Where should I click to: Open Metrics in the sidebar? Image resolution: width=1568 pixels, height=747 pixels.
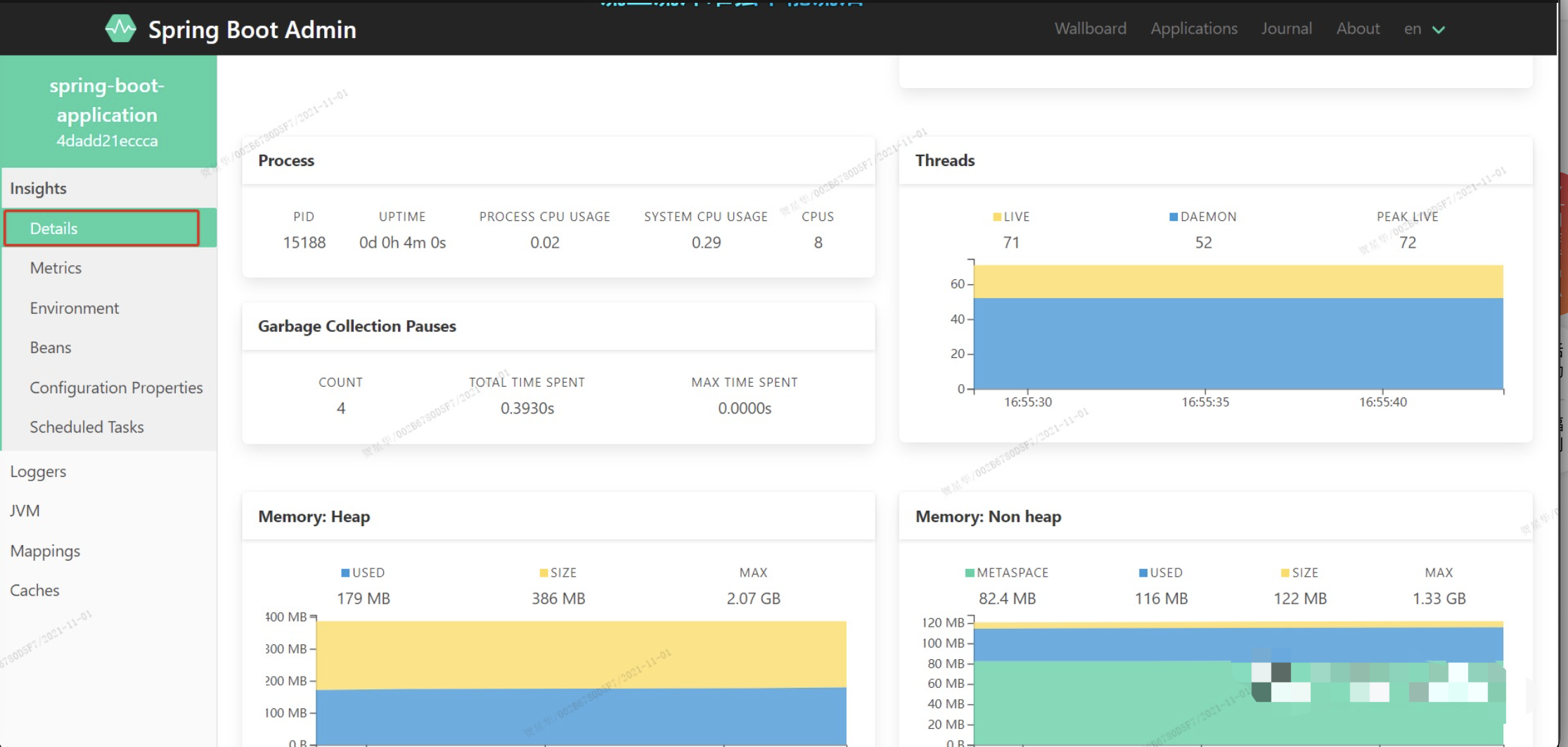point(56,268)
